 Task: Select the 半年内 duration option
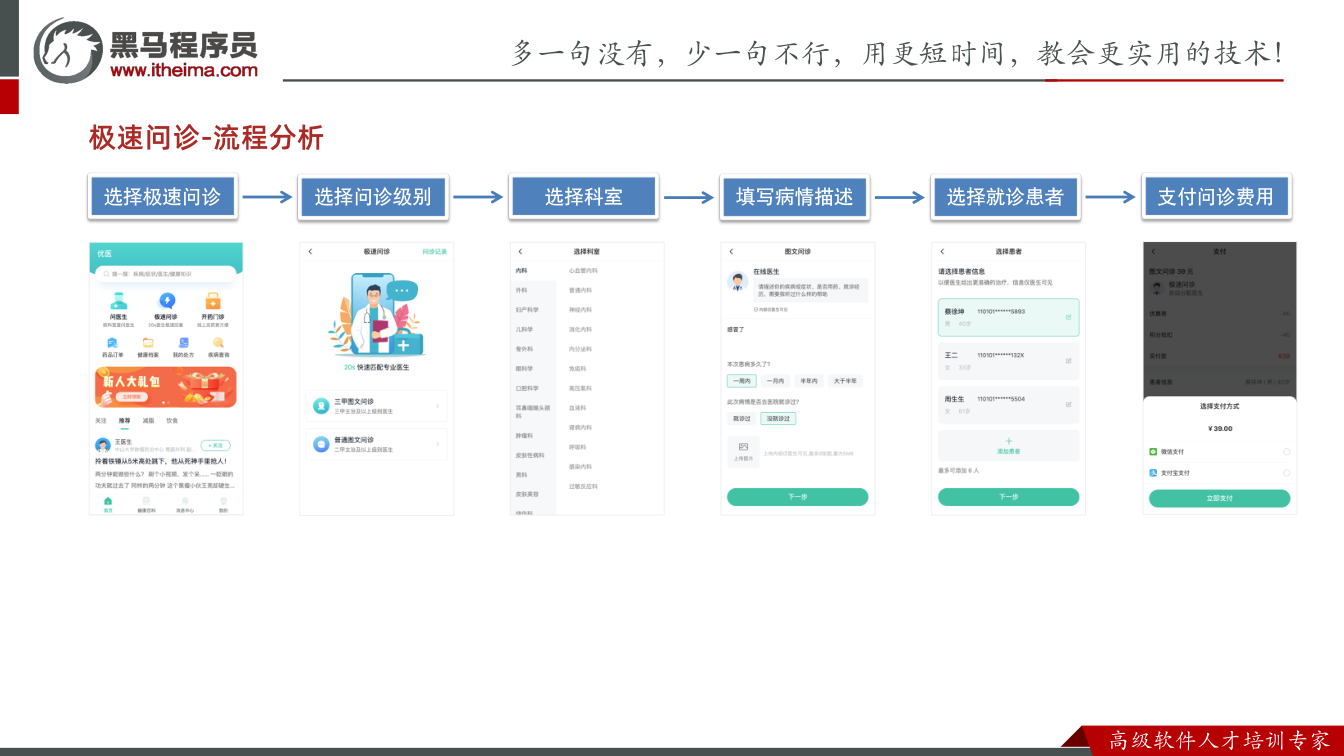(809, 381)
